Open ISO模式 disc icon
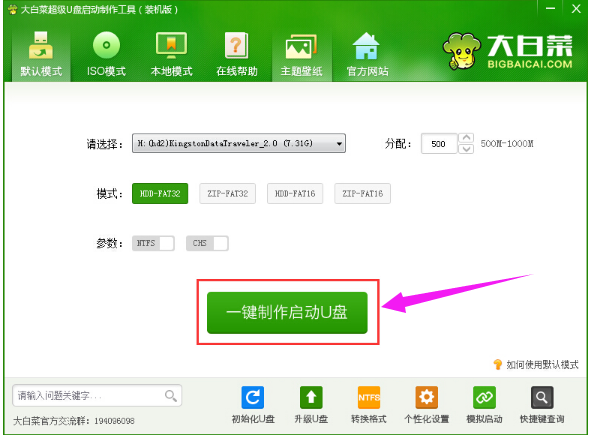The height and width of the screenshot is (436, 594). pyautogui.click(x=106, y=45)
